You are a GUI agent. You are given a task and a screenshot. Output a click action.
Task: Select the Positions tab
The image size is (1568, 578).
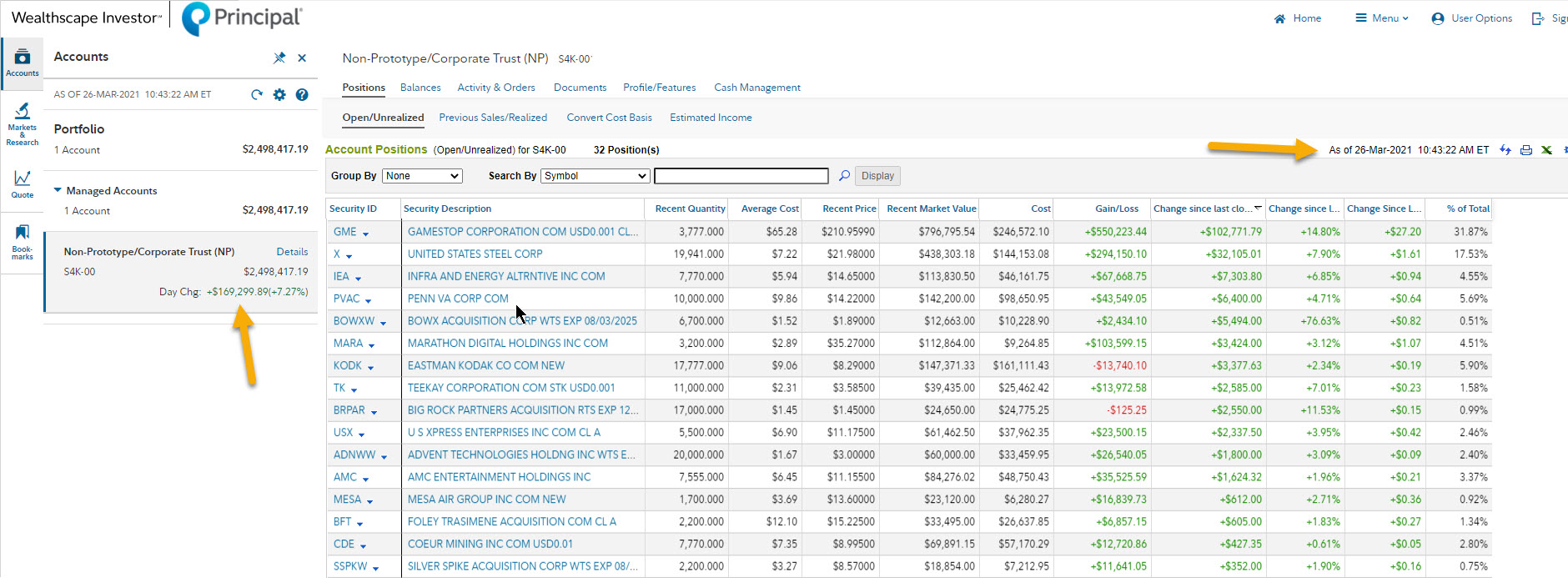click(364, 88)
